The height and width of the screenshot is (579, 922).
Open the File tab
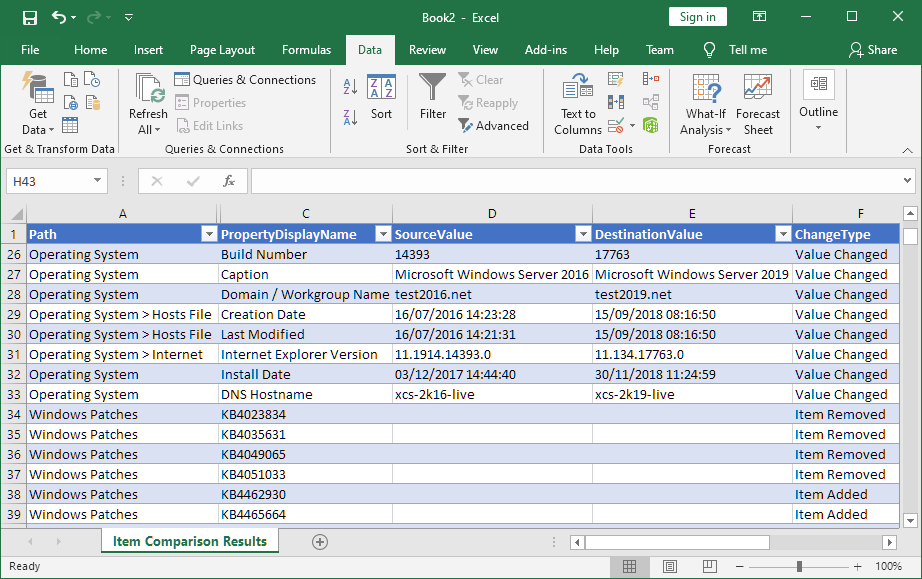pos(30,50)
